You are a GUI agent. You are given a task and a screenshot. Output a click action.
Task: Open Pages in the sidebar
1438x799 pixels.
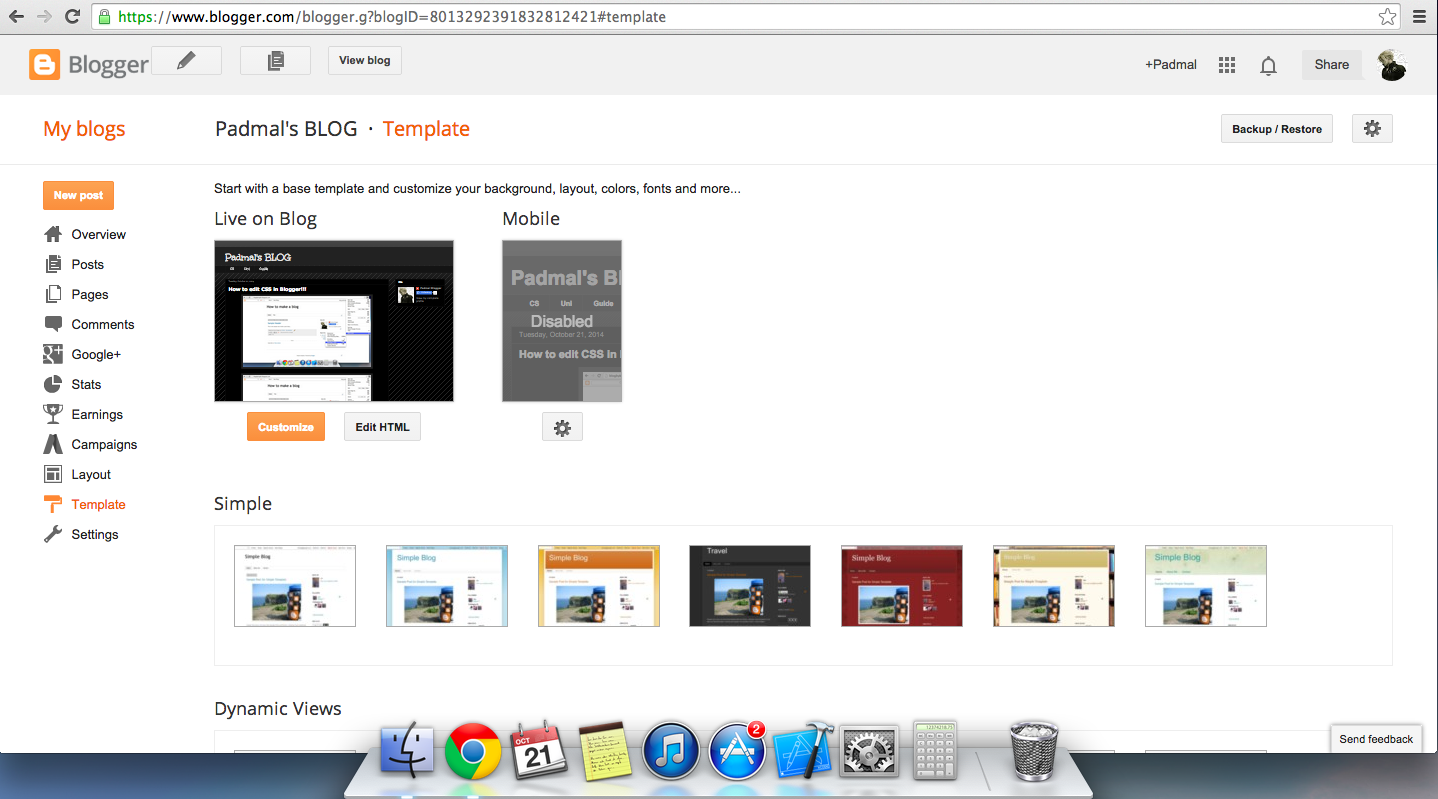(x=90, y=294)
